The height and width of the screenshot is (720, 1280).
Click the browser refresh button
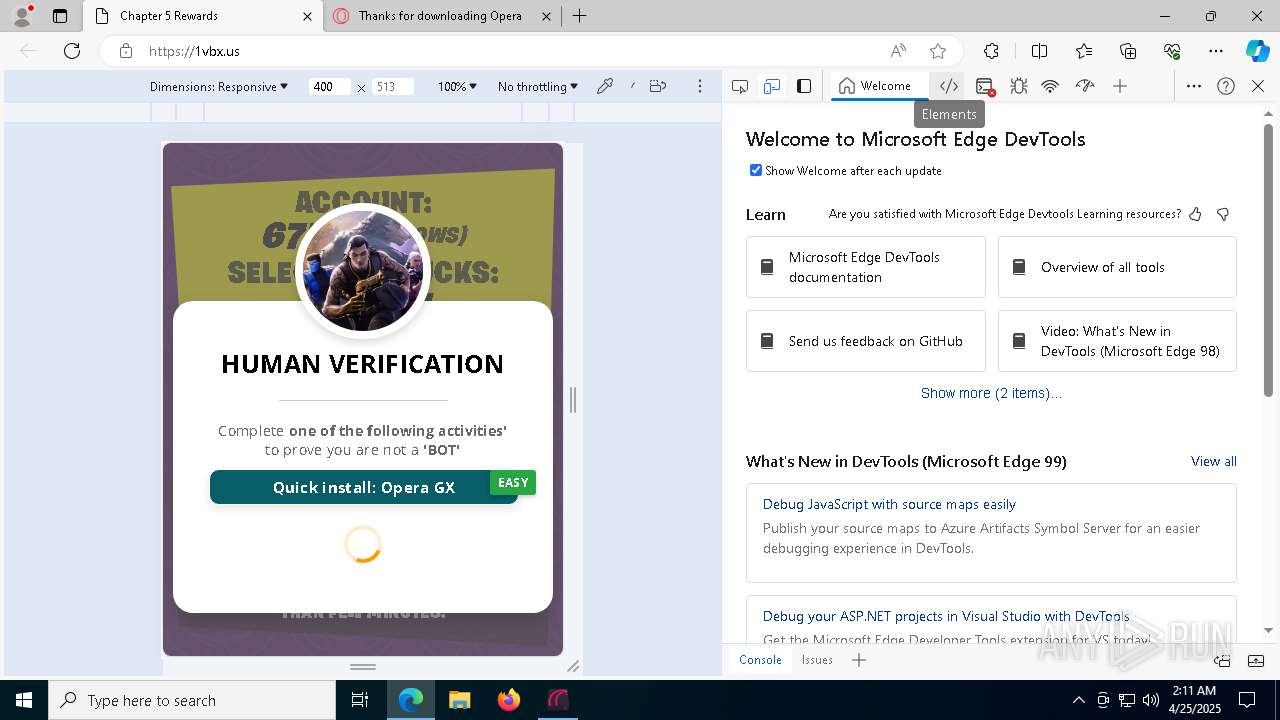pyautogui.click(x=72, y=51)
